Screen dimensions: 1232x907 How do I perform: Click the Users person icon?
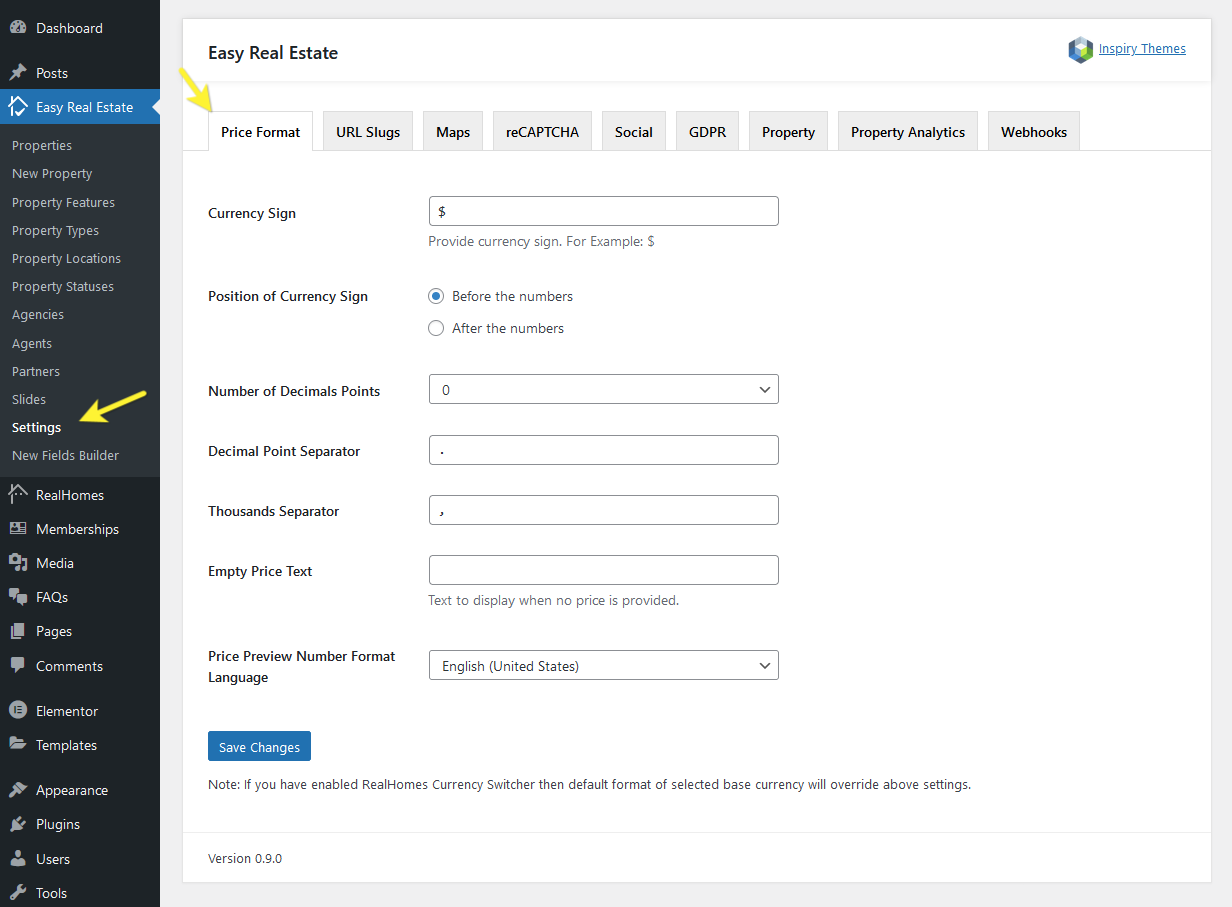[x=18, y=859]
